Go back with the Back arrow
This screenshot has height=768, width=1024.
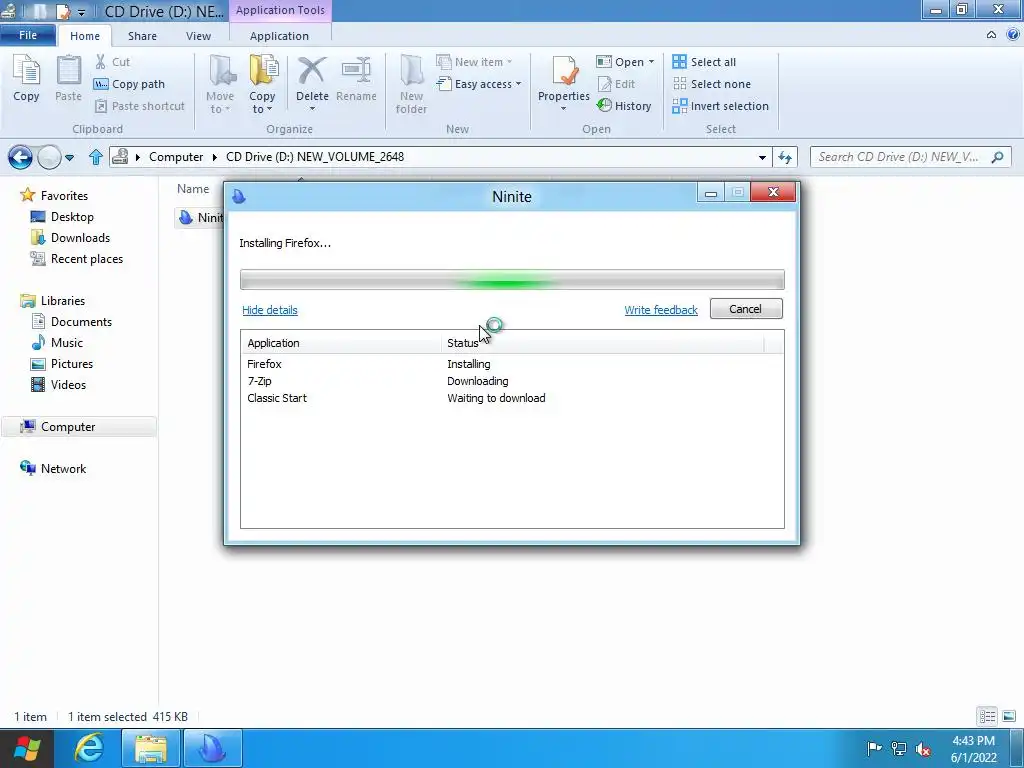tap(20, 157)
